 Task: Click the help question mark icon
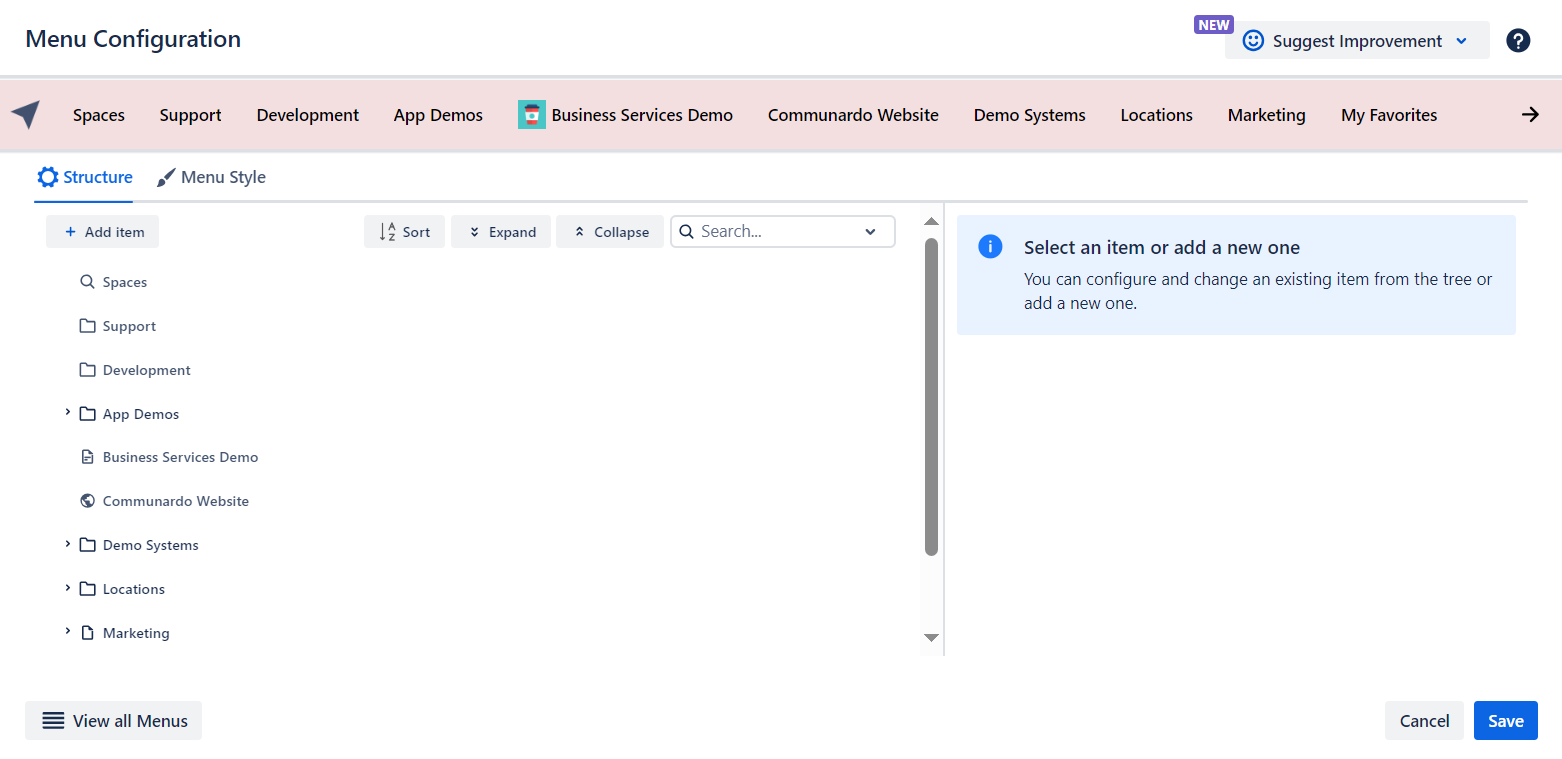click(1518, 41)
